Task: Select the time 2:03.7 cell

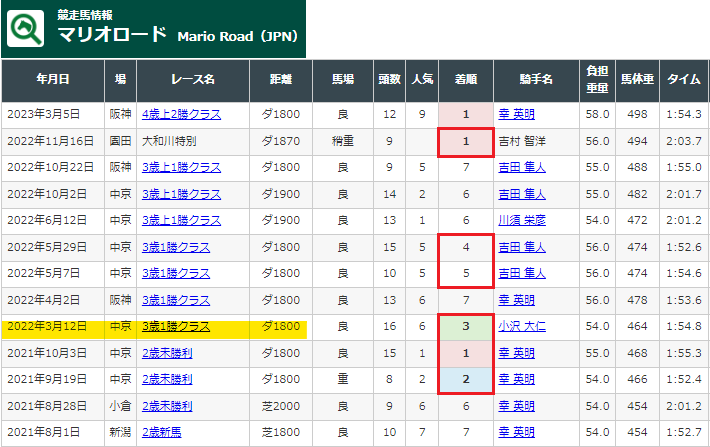Action: coord(684,141)
